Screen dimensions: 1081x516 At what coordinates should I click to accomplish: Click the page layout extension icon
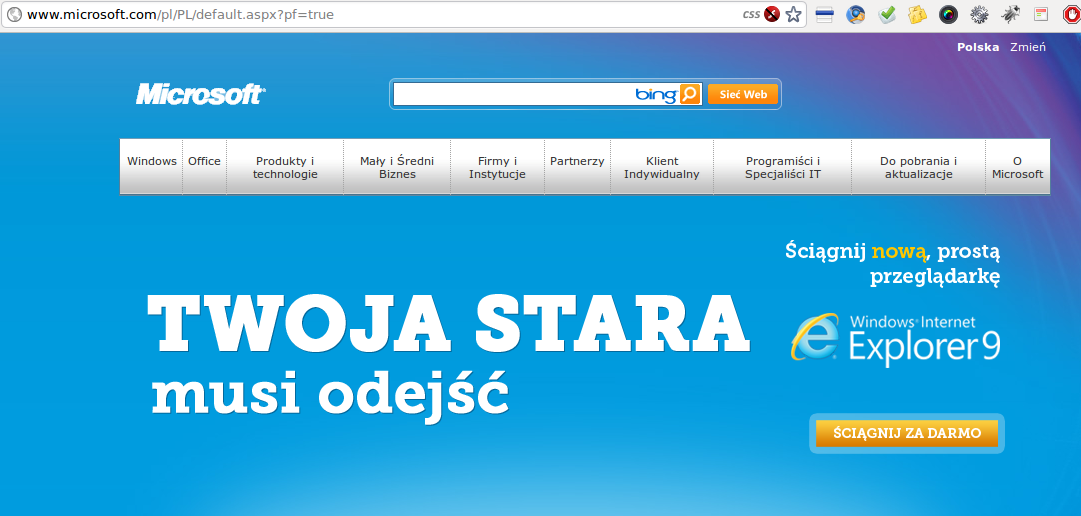1040,14
